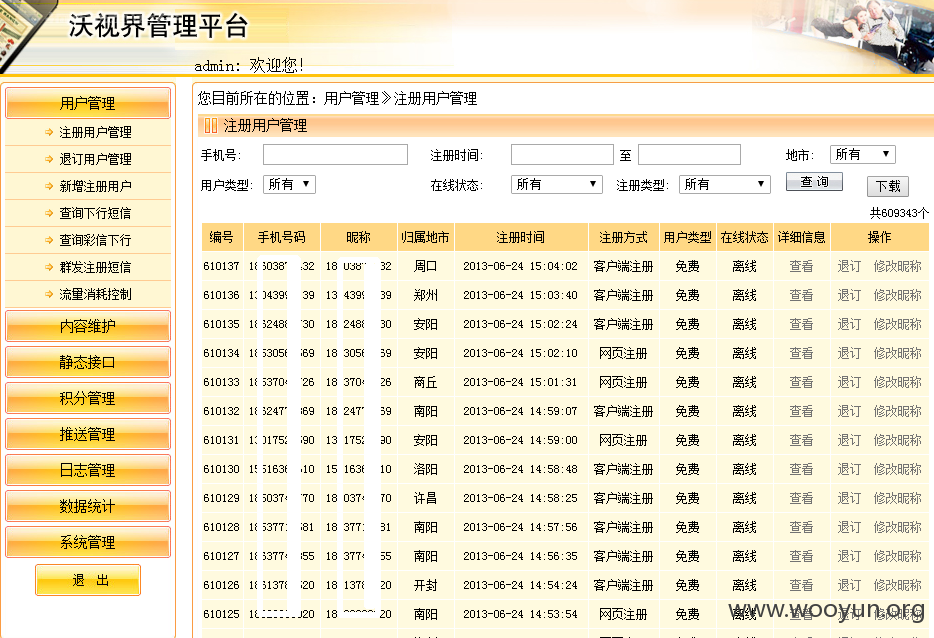Click the 网页注册 cell in row 610134
Image resolution: width=934 pixels, height=638 pixels.
(x=623, y=353)
